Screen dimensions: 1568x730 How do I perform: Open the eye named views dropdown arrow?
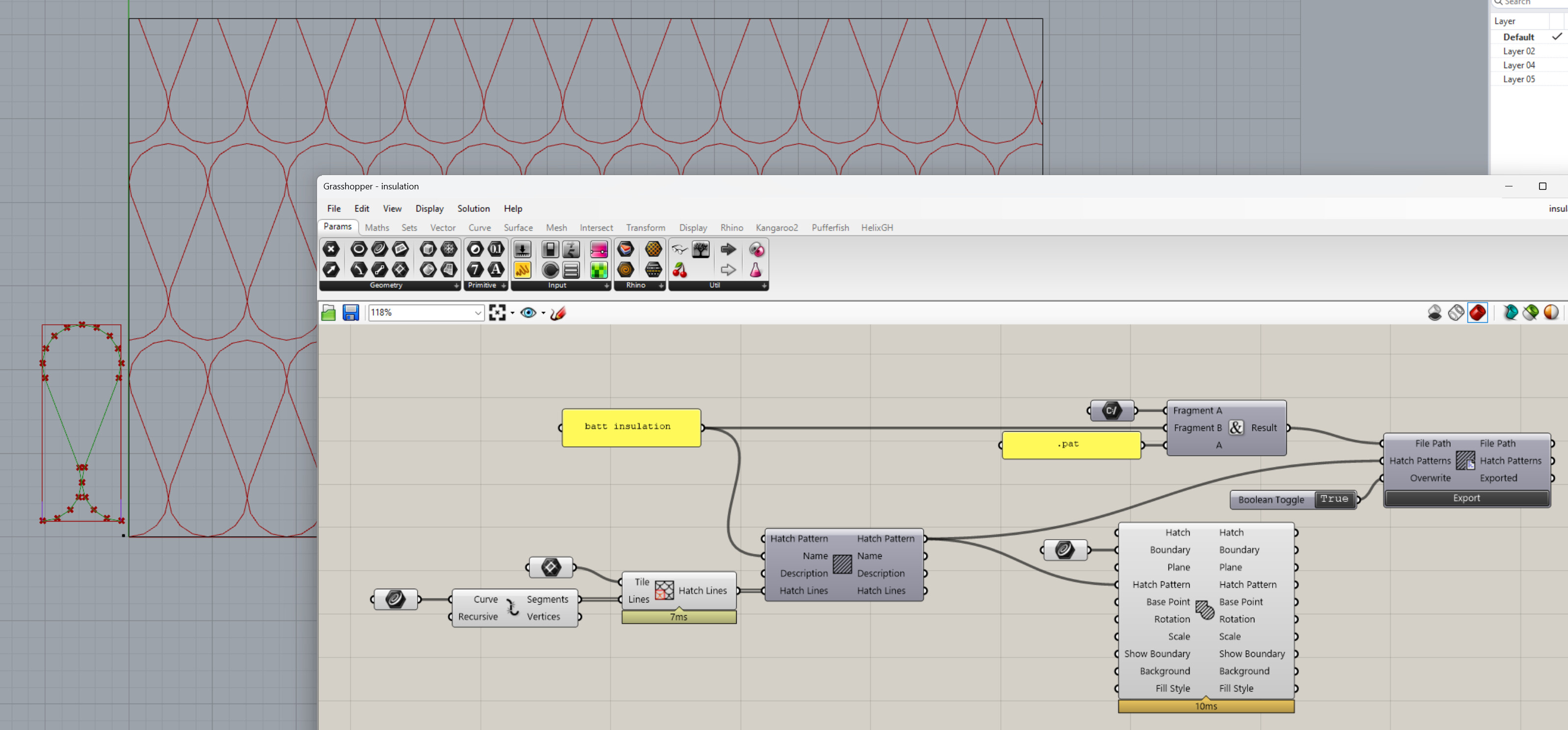pyautogui.click(x=543, y=313)
